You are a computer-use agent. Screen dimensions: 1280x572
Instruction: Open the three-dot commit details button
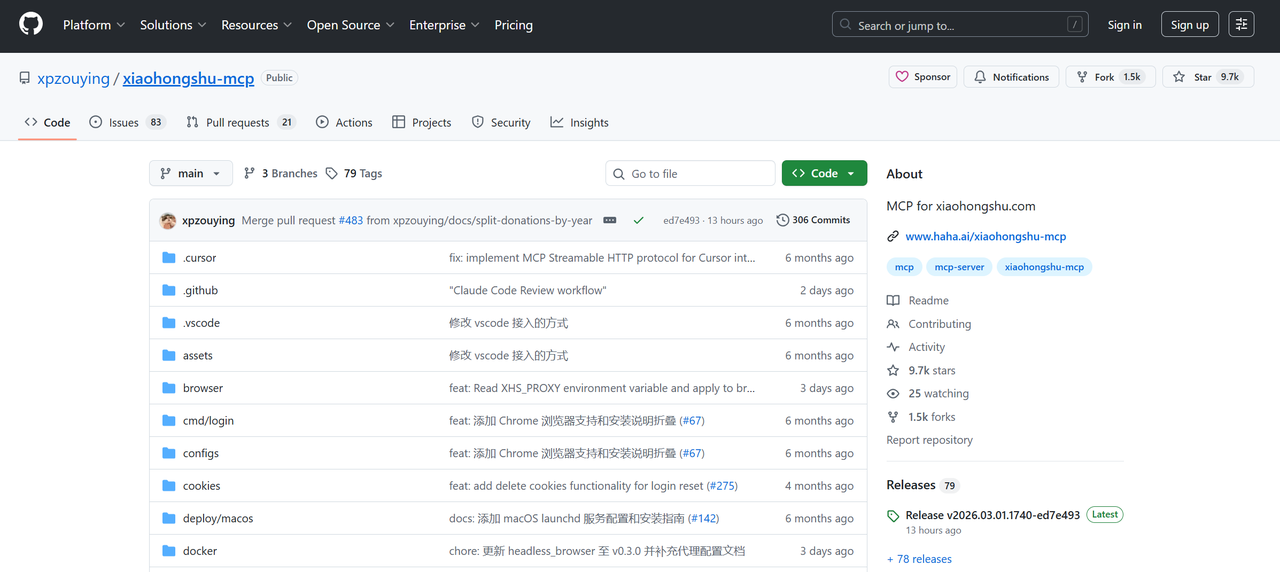pos(610,220)
